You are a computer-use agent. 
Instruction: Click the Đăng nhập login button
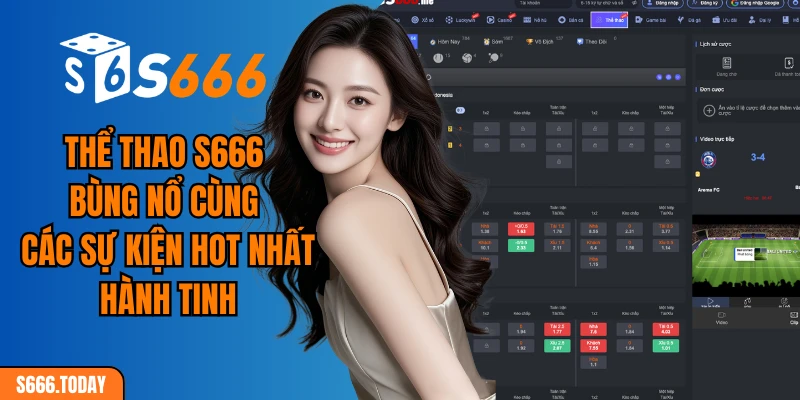663,3
